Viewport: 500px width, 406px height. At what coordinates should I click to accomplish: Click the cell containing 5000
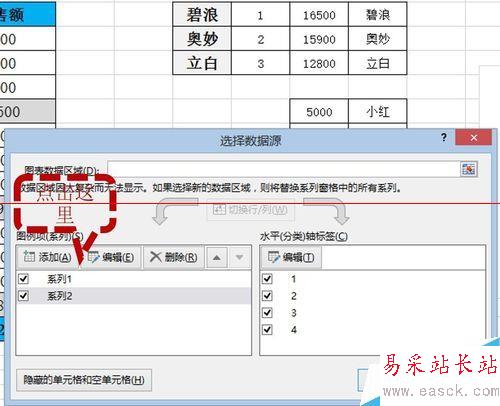point(319,112)
